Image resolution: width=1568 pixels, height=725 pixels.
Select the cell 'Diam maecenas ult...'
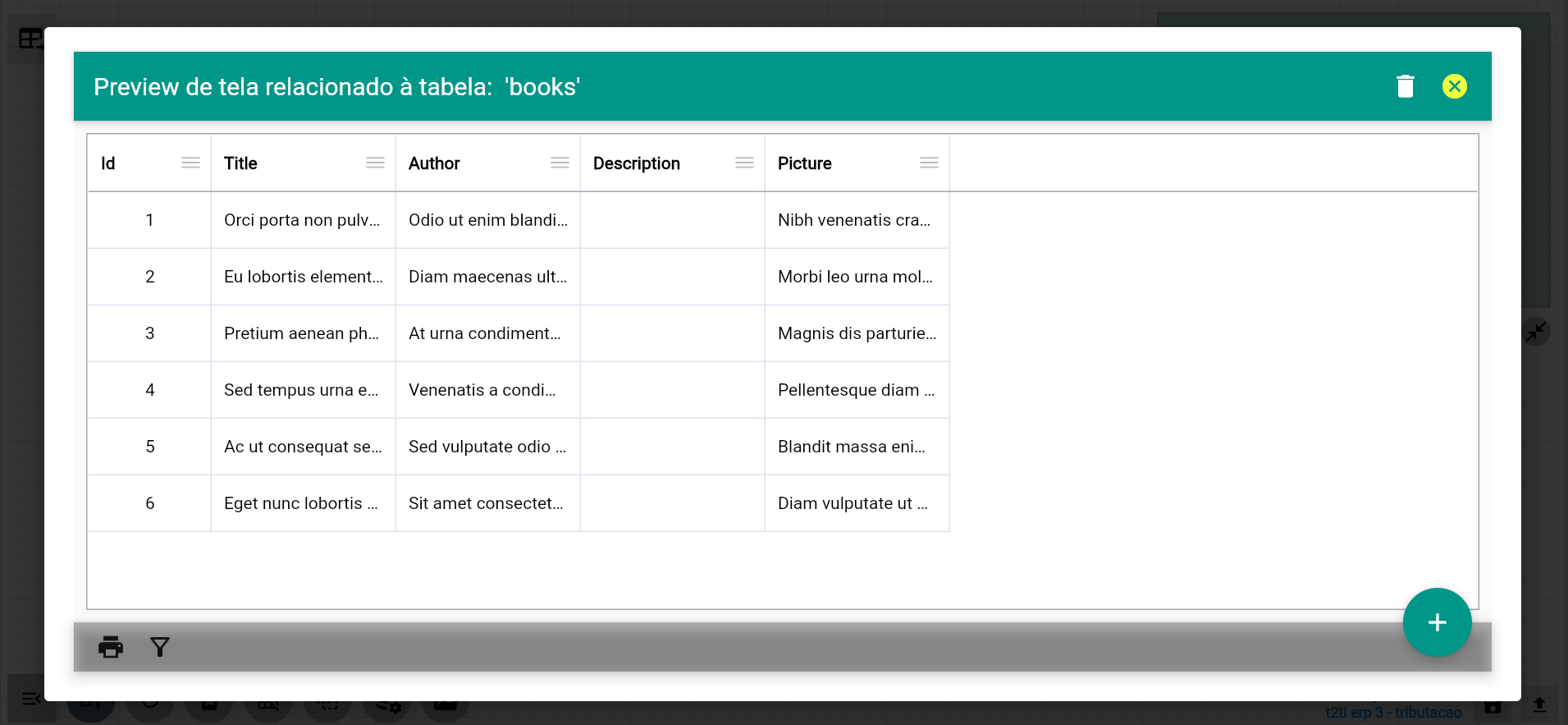pyautogui.click(x=488, y=277)
